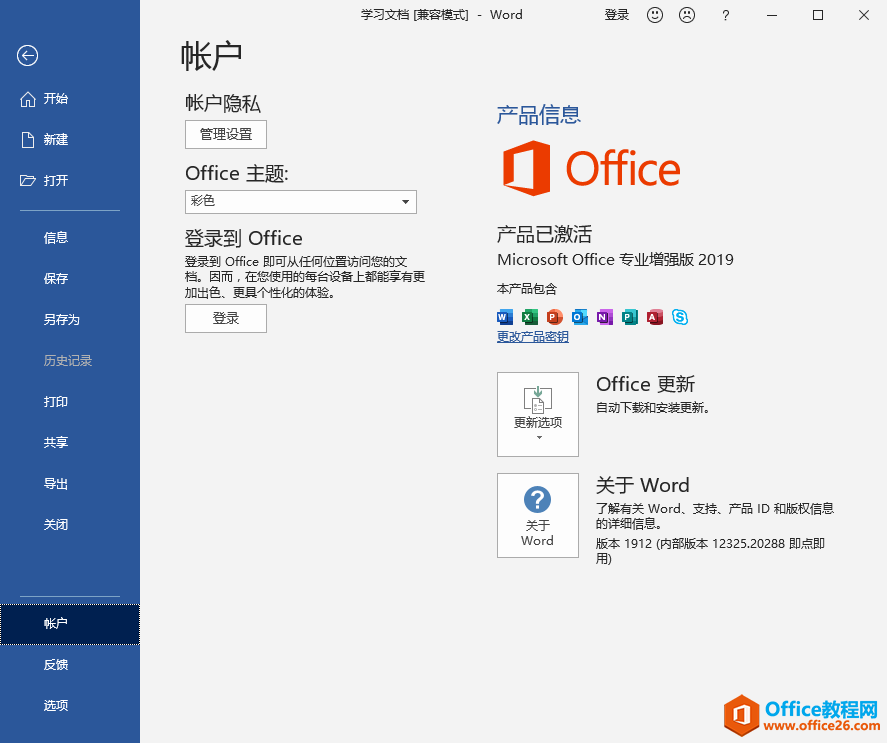The image size is (887, 743).
Task: Click the 关于 Word button
Action: 538,516
